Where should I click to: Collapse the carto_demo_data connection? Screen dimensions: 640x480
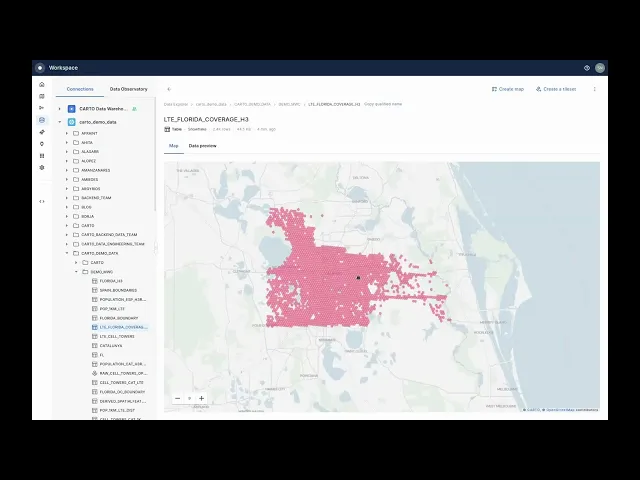point(60,122)
